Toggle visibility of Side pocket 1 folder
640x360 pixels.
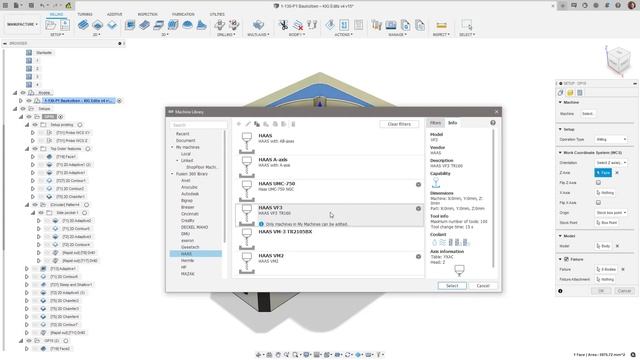point(41,213)
